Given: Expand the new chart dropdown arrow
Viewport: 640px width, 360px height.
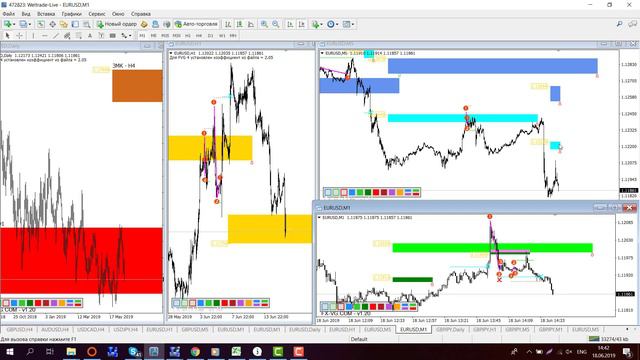Looking at the screenshot, I should click(14, 24).
